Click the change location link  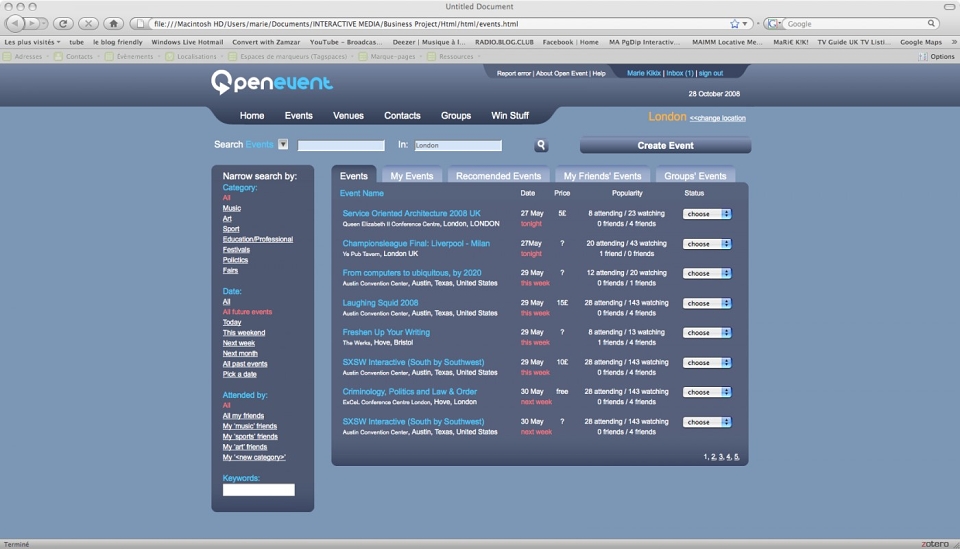pos(718,118)
